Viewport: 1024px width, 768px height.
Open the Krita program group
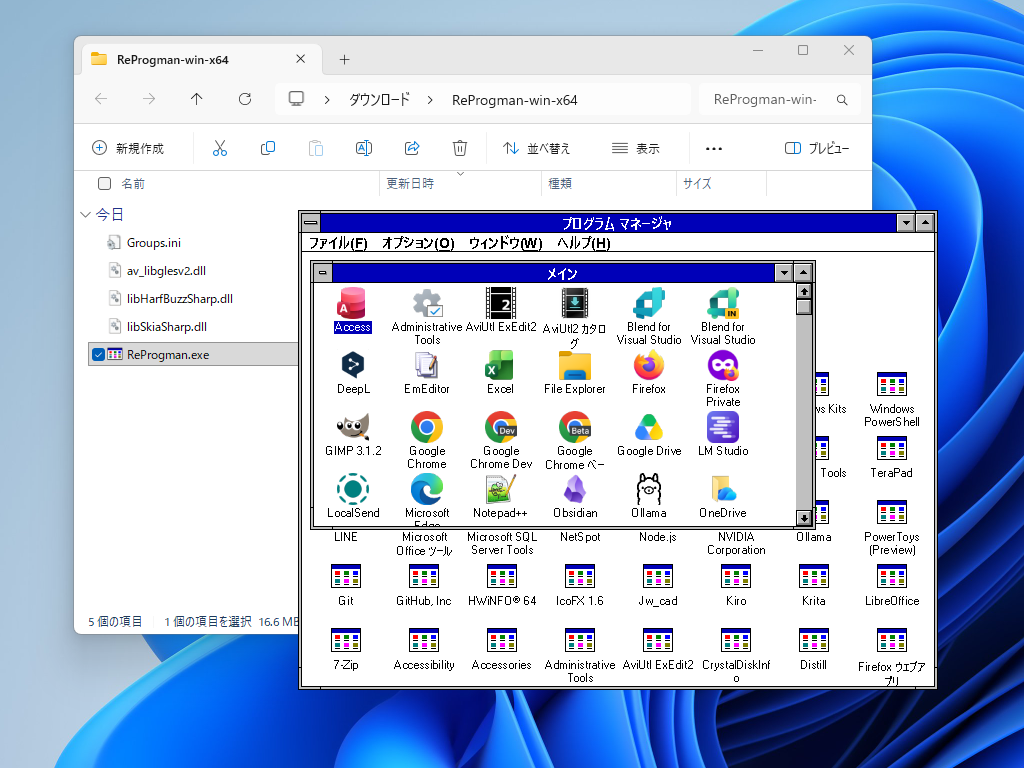point(814,585)
